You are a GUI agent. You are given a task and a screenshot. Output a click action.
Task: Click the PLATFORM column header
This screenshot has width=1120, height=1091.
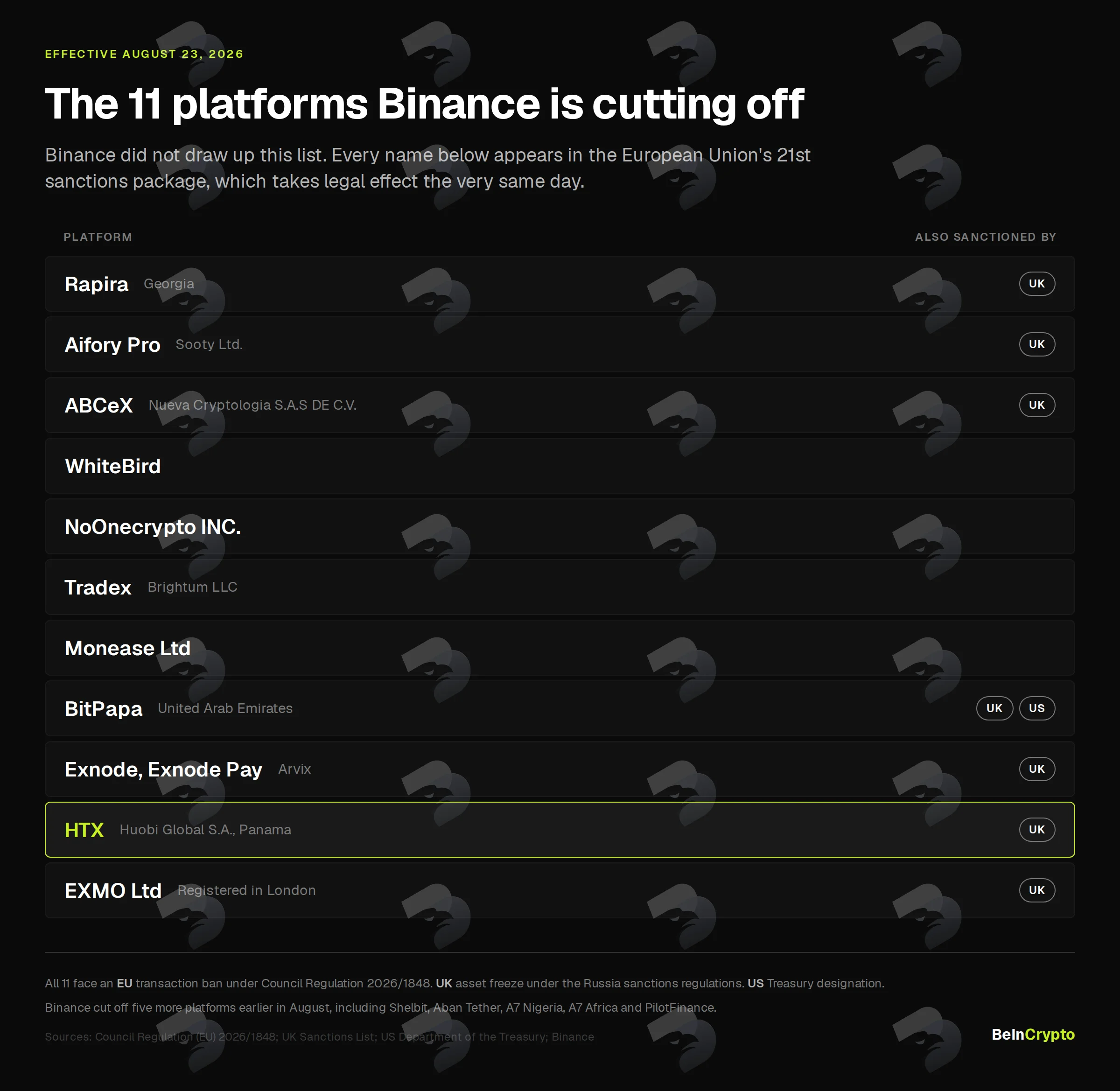[x=98, y=237]
